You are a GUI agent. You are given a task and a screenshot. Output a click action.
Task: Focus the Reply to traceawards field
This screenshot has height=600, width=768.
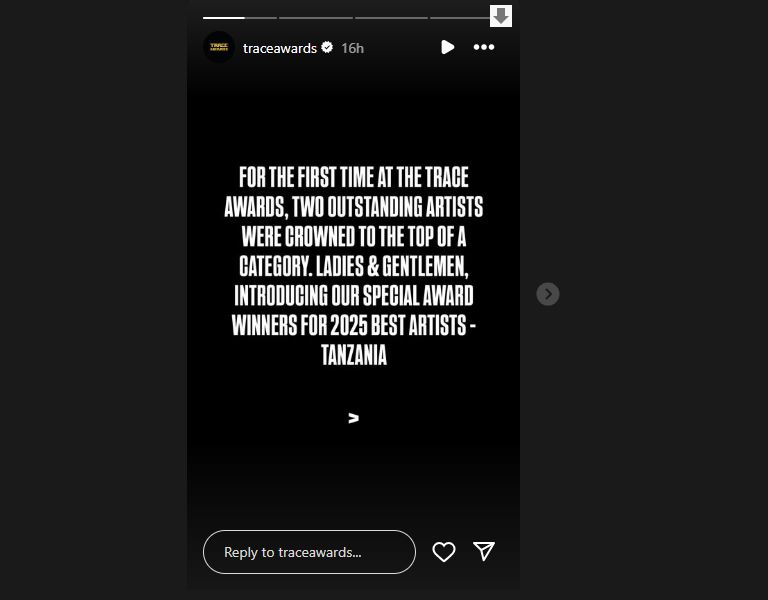tap(309, 552)
